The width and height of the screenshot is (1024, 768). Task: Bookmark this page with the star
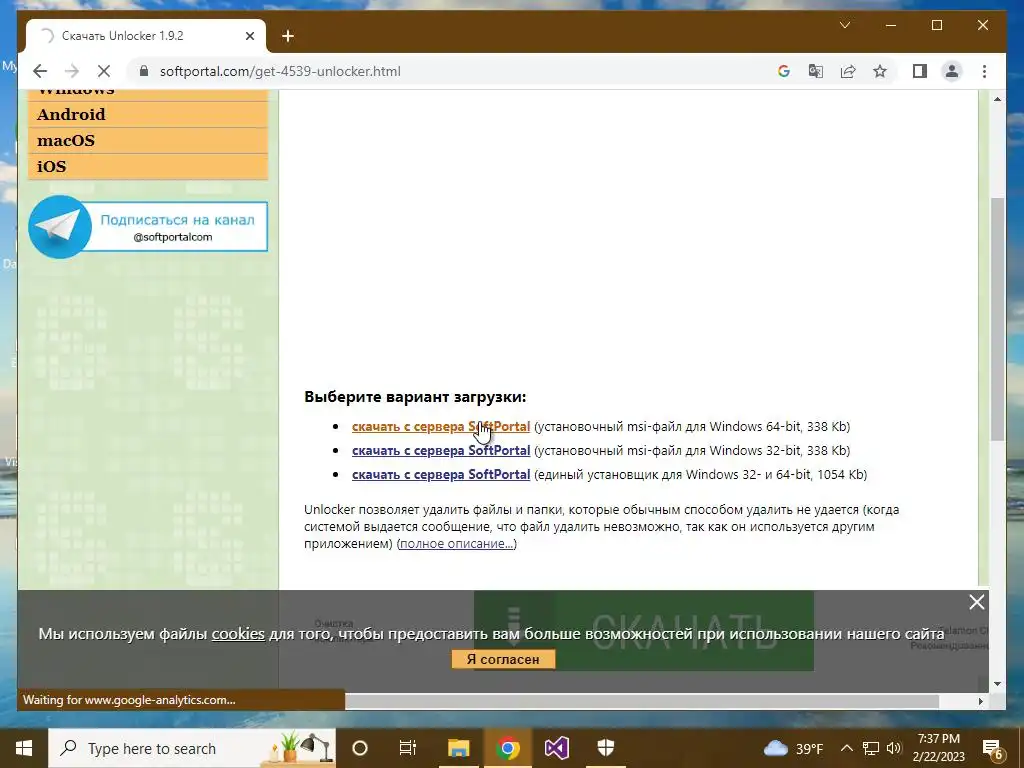pos(880,71)
